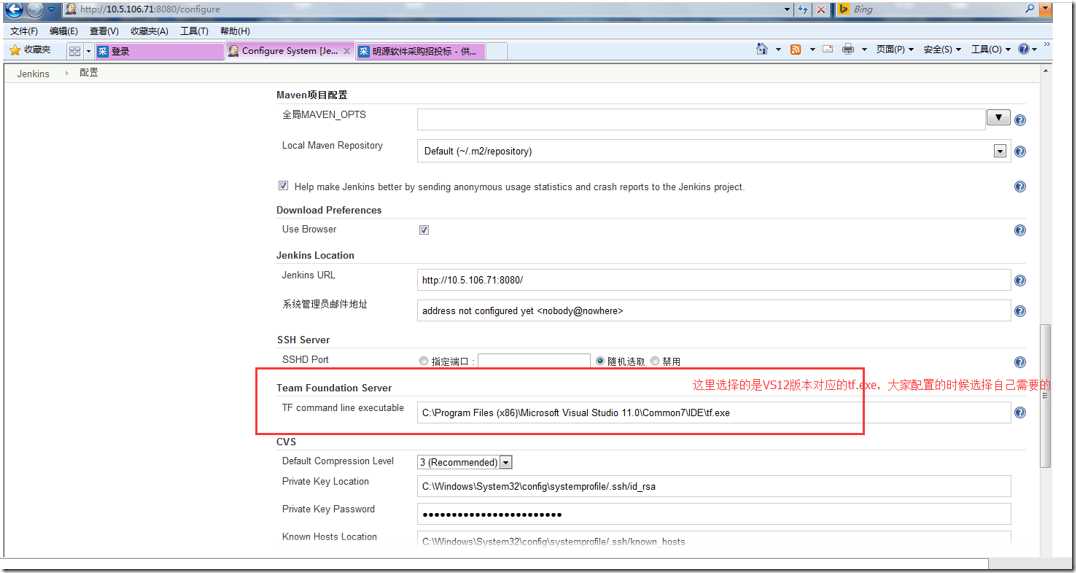1076x573 pixels.
Task: Open Default Compression Level dropdown
Action: [465, 463]
